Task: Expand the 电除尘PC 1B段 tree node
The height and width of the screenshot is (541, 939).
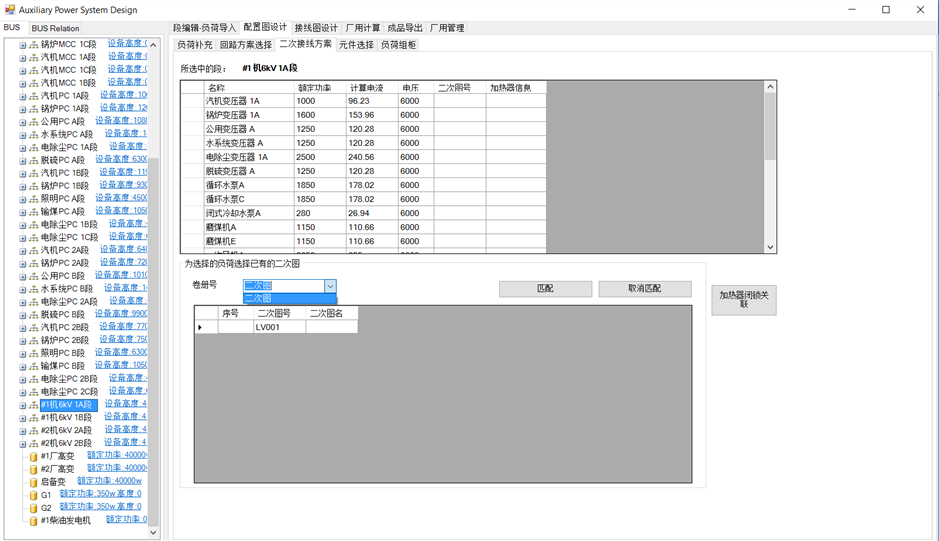Action: pyautogui.click(x=23, y=225)
